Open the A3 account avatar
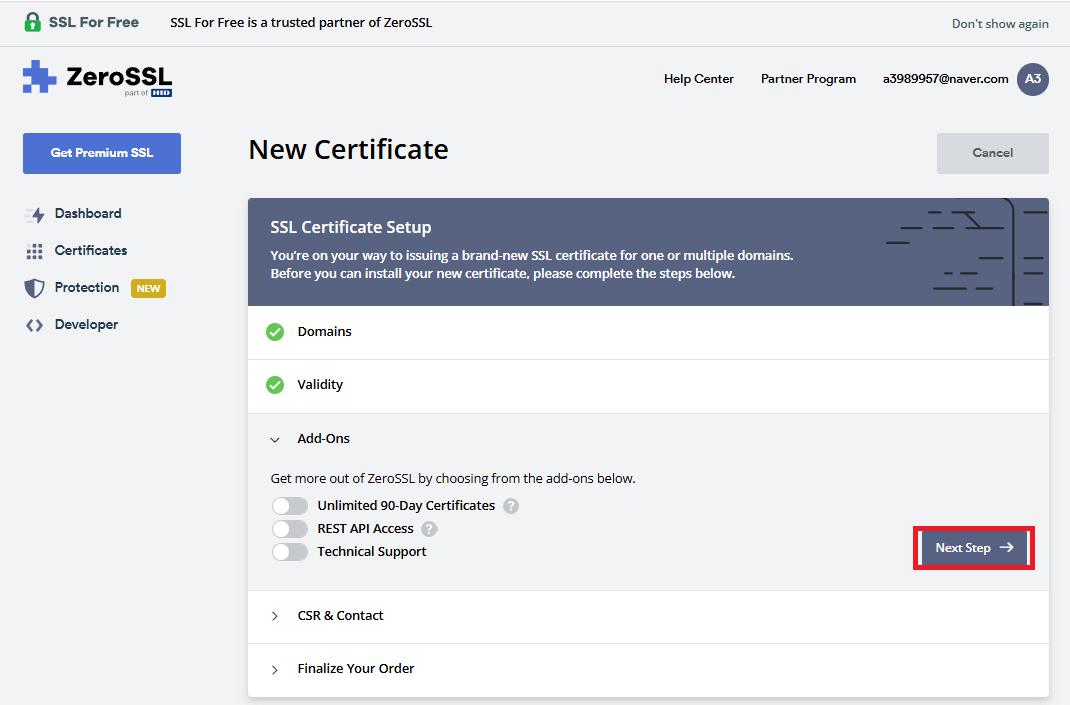Image resolution: width=1070 pixels, height=705 pixels. pyautogui.click(x=1032, y=79)
